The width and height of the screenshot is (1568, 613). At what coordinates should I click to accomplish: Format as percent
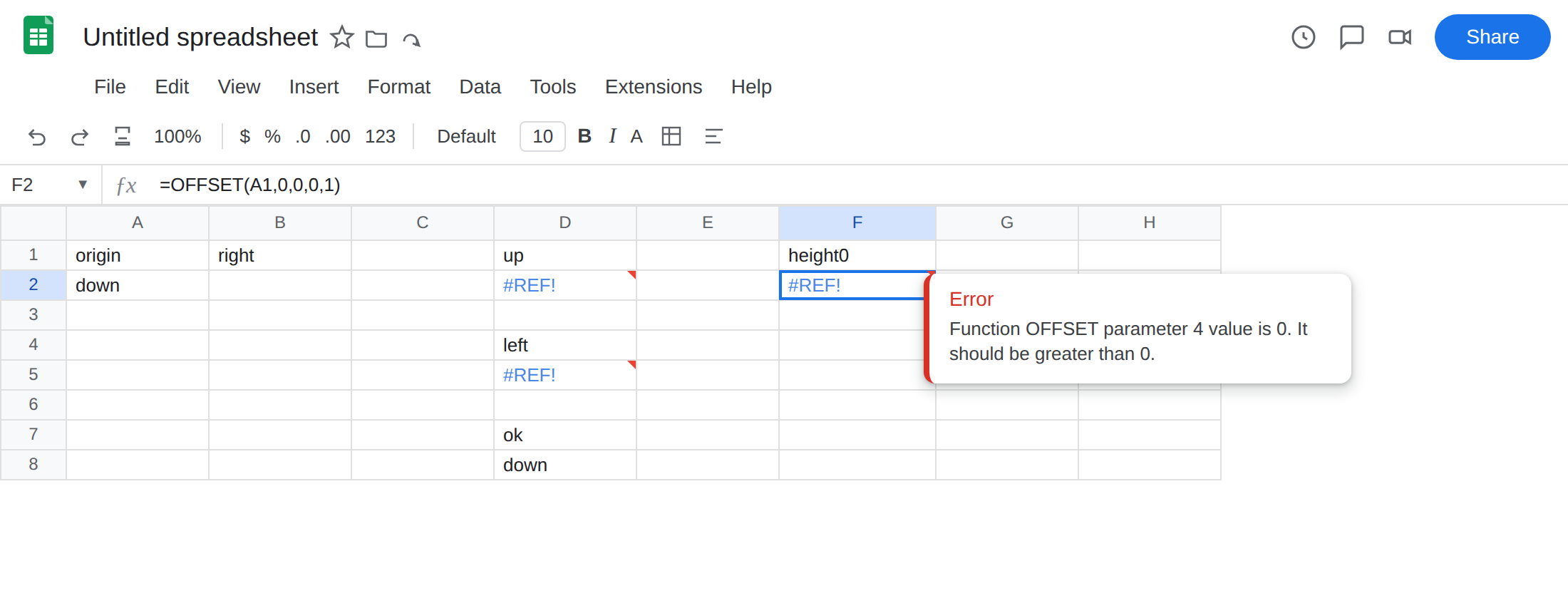272,136
